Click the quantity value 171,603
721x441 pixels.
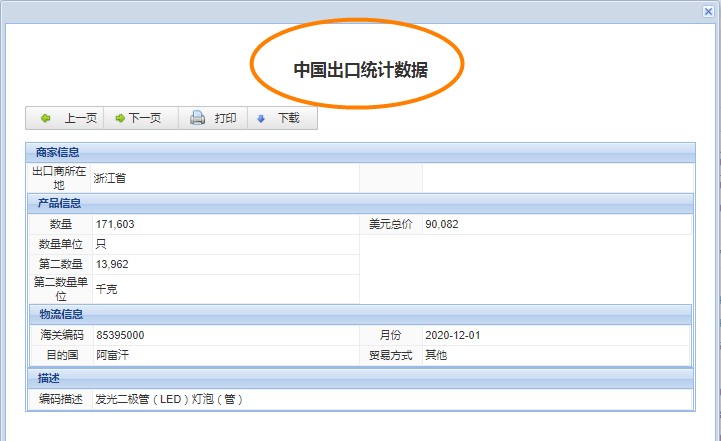pyautogui.click(x=115, y=224)
